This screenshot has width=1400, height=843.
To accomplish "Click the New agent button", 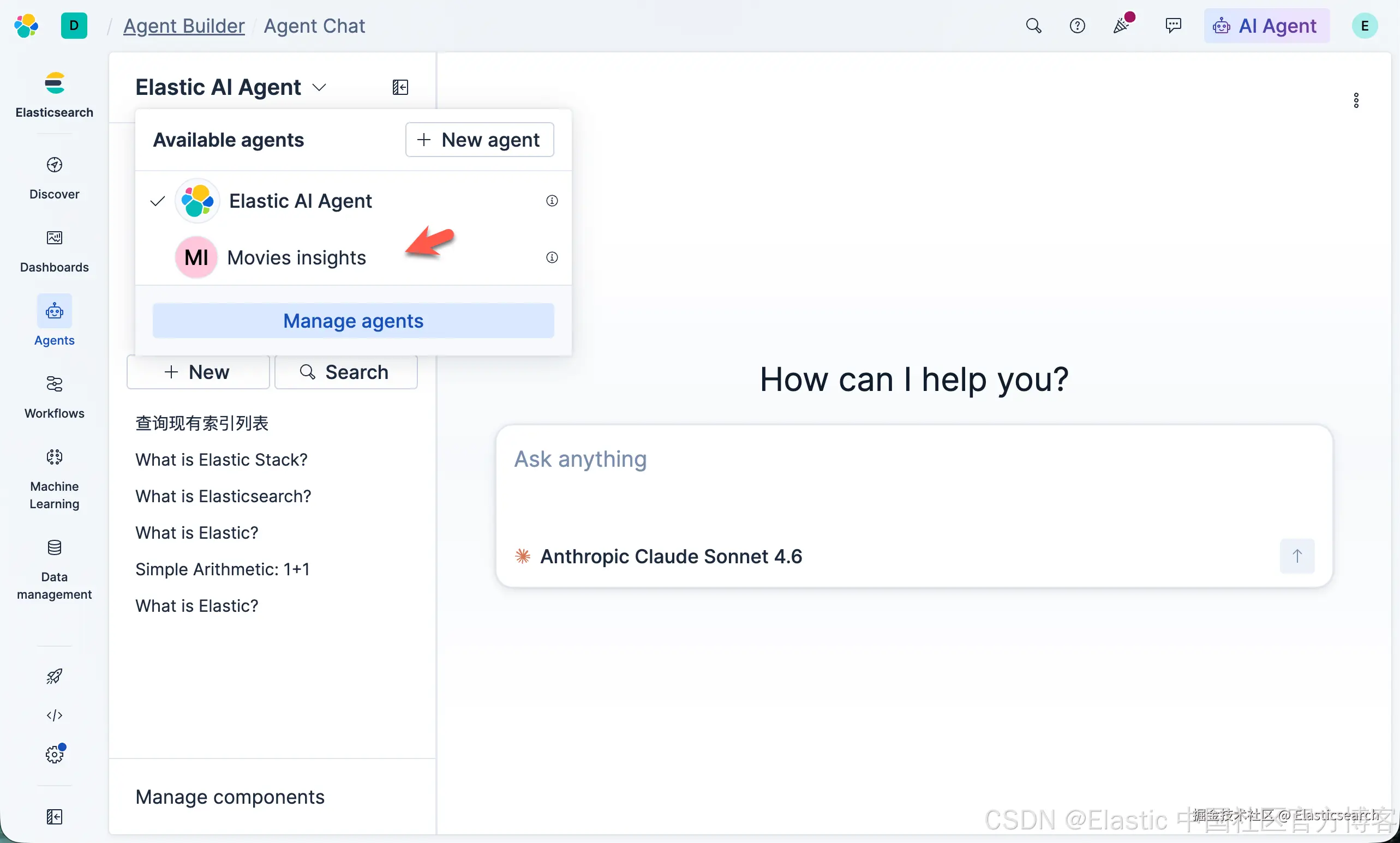I will [x=480, y=140].
